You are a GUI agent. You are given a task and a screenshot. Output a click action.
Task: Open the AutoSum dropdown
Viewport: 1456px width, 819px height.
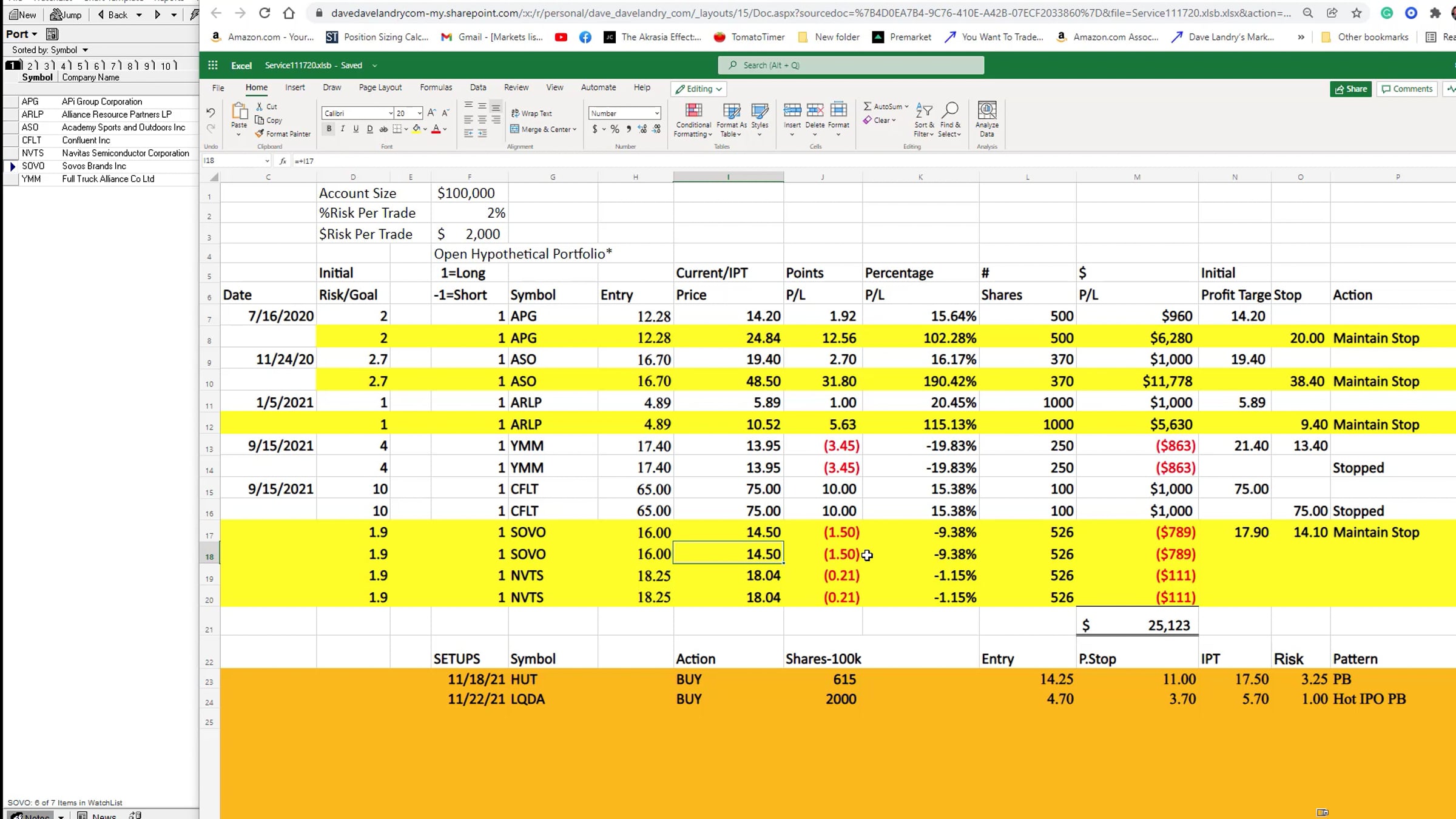(x=906, y=106)
